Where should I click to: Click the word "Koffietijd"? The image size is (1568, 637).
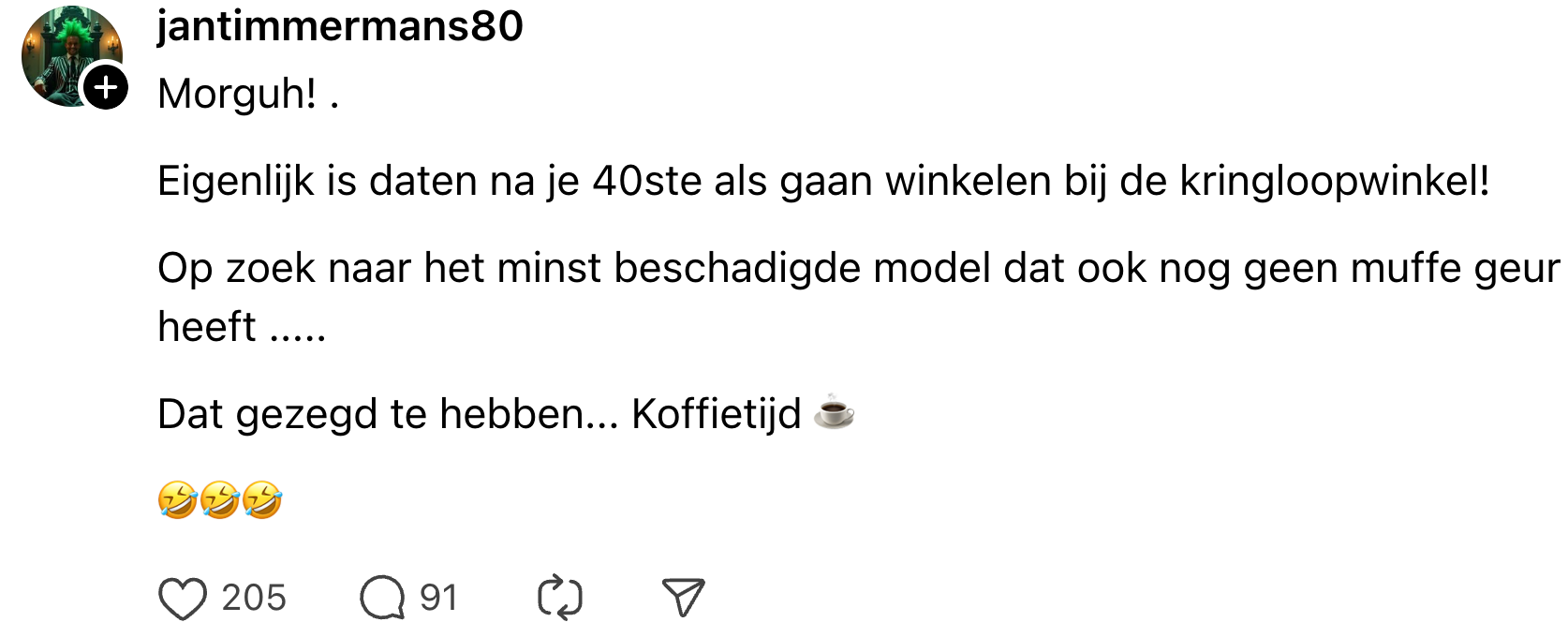[717, 413]
